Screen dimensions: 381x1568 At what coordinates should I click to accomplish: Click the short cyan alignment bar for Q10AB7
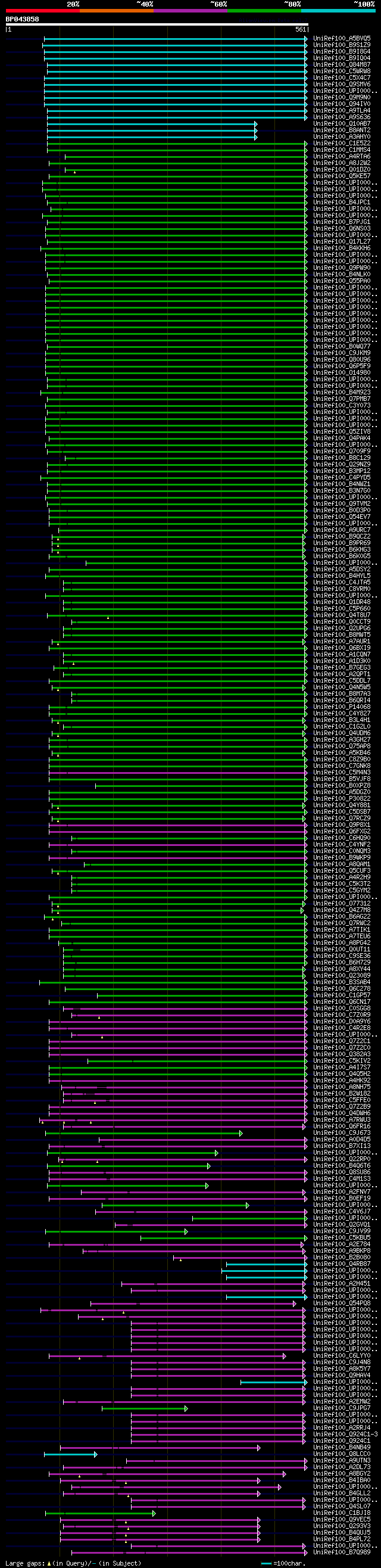tap(152, 123)
